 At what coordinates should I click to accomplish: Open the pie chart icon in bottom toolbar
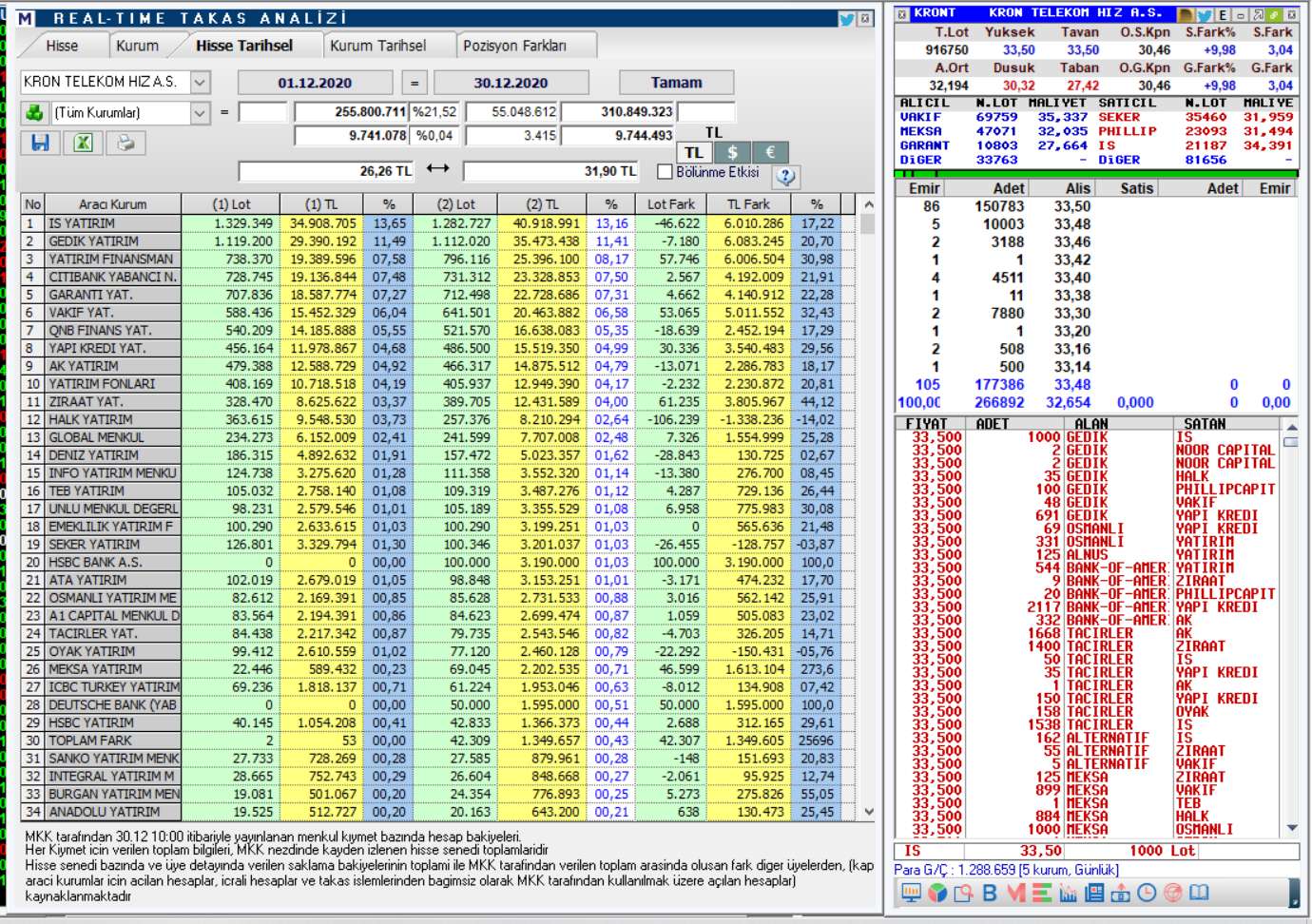coord(937,893)
